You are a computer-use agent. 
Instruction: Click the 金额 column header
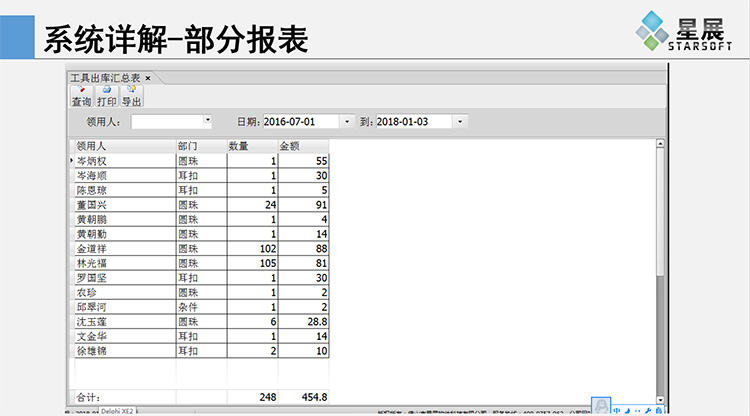click(x=302, y=146)
